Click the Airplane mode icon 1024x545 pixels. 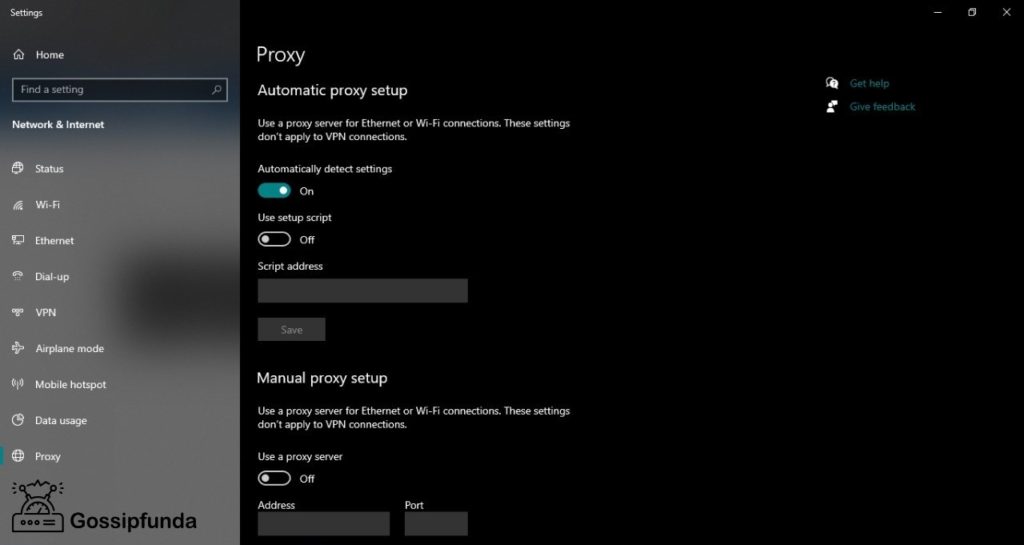click(18, 348)
